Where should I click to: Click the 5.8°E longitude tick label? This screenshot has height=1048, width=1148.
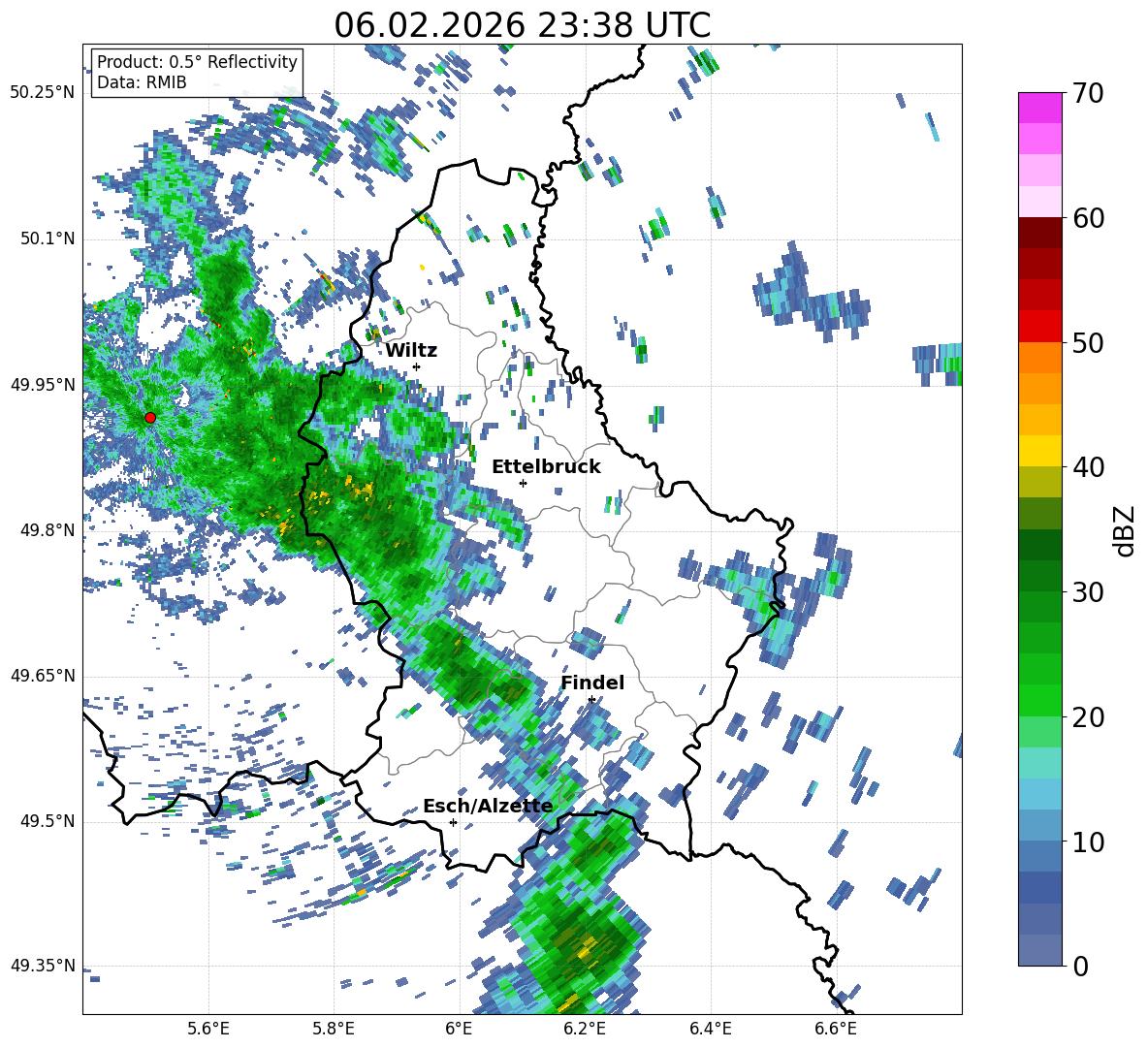[x=334, y=1029]
